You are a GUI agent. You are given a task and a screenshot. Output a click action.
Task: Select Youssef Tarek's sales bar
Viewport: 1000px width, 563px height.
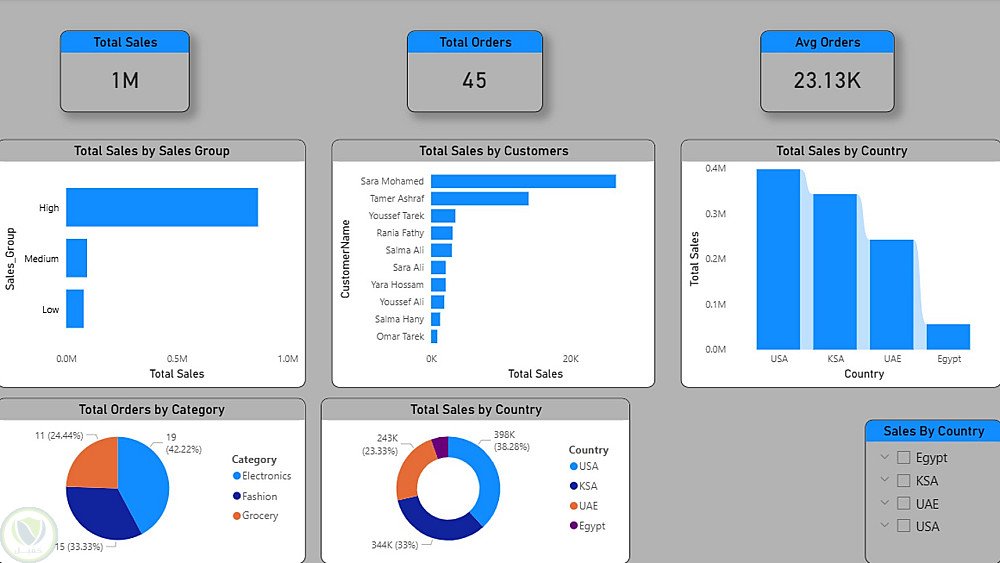443,216
